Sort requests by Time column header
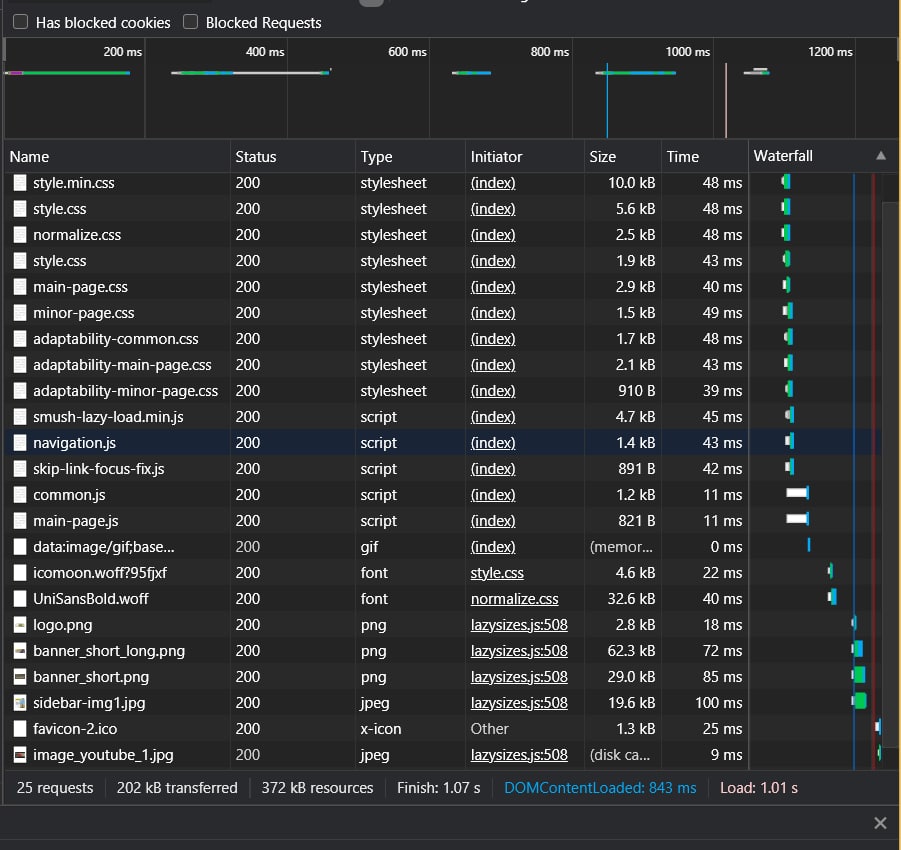Screen dimensions: 901x850 point(683,157)
